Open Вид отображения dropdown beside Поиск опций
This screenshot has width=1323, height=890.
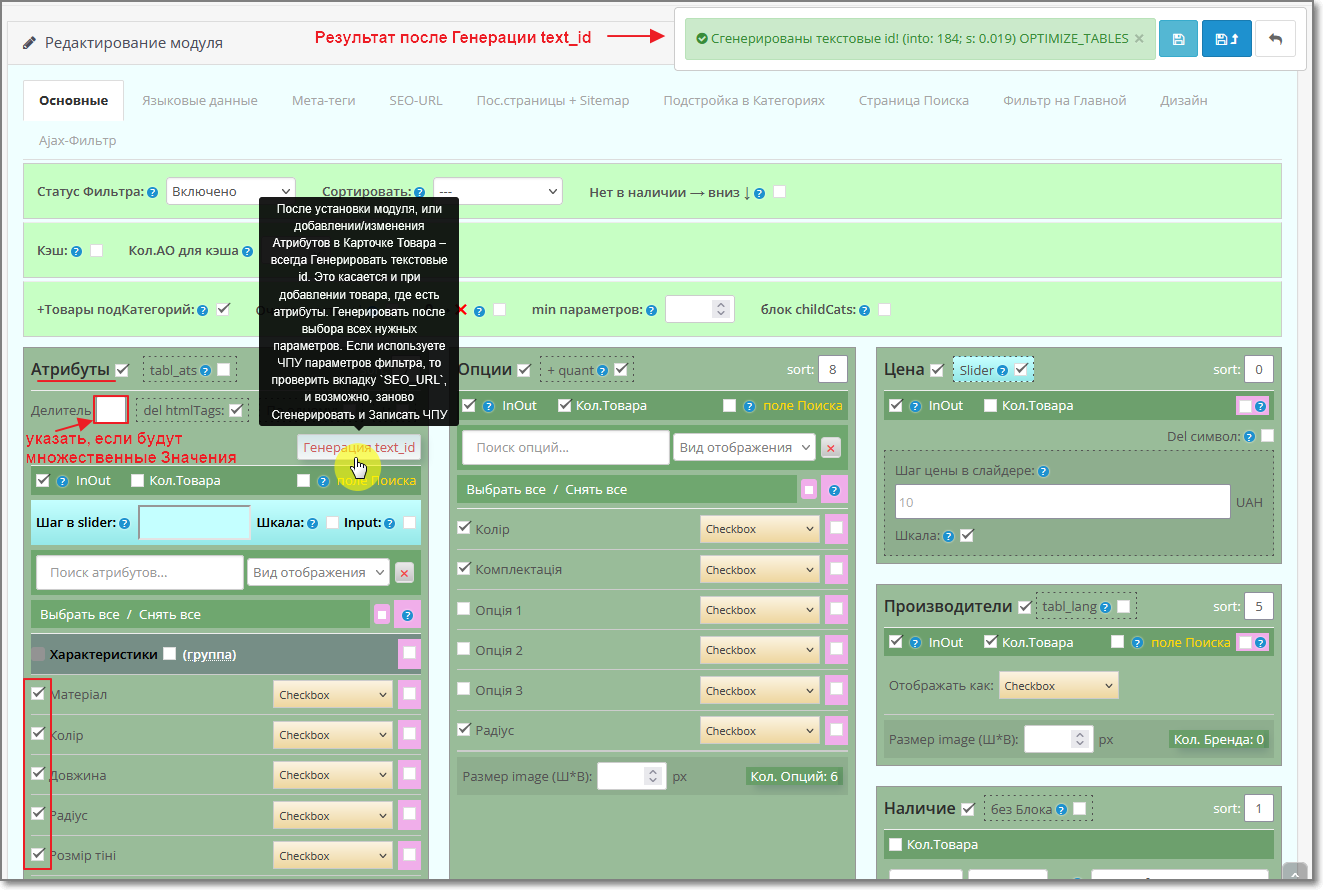[744, 448]
